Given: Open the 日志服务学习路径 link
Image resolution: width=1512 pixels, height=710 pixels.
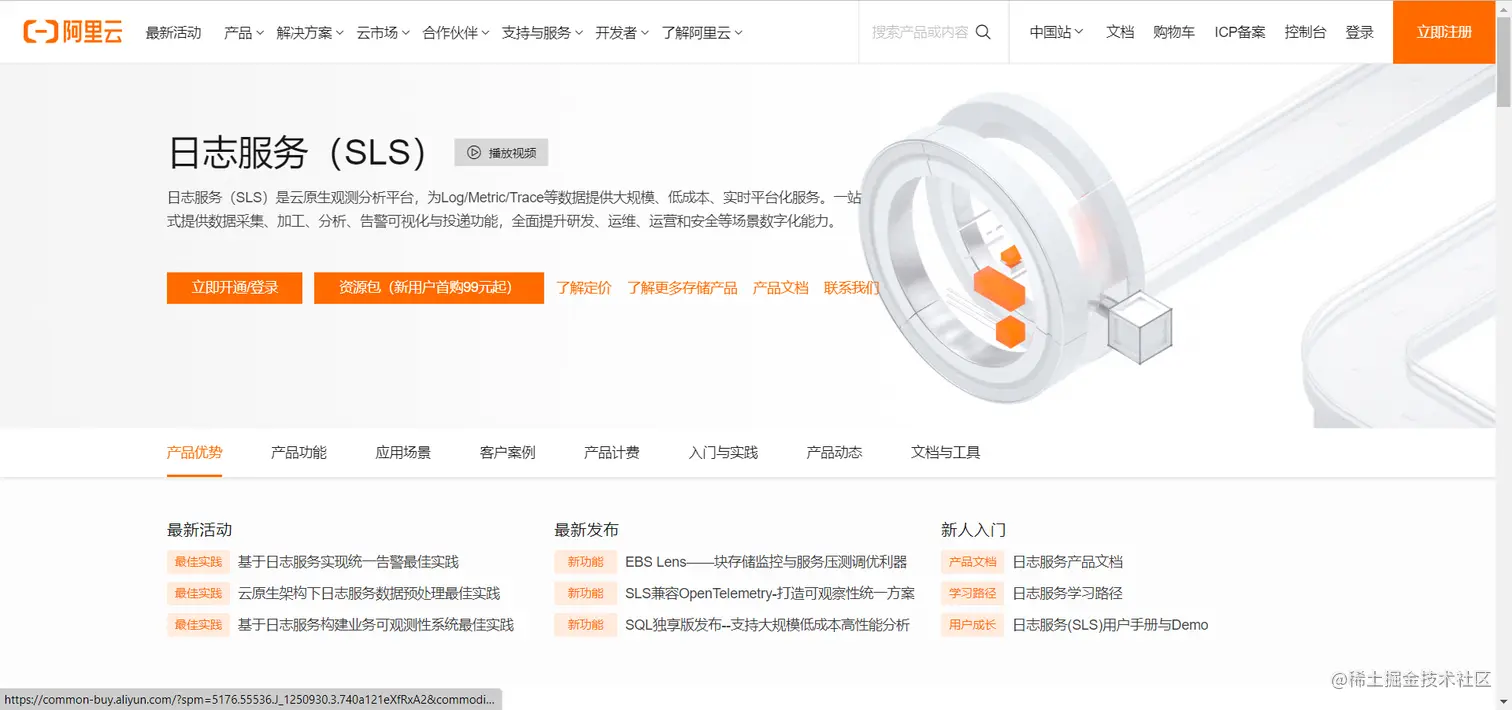Looking at the screenshot, I should coord(1068,593).
